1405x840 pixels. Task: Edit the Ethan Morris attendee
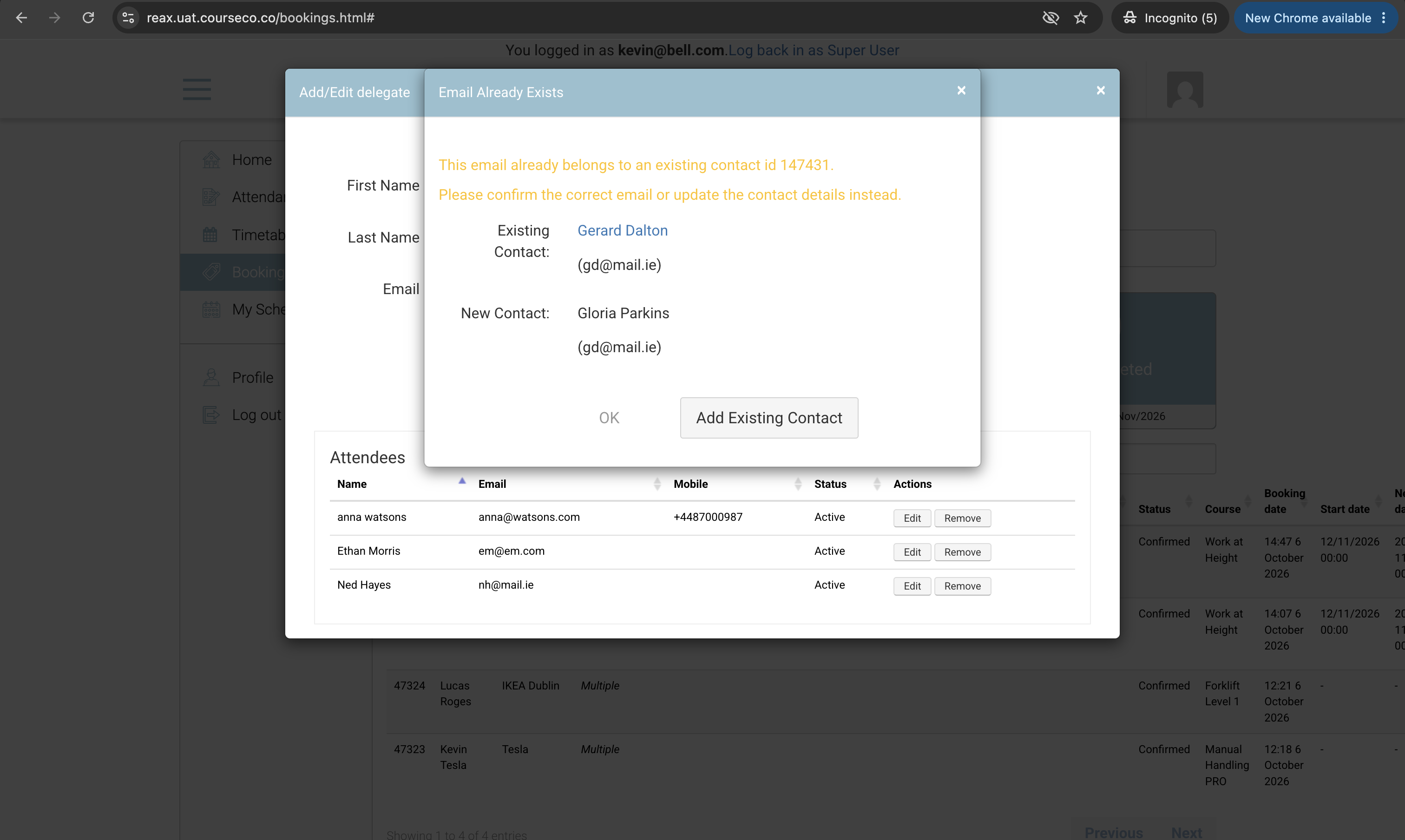(x=912, y=552)
